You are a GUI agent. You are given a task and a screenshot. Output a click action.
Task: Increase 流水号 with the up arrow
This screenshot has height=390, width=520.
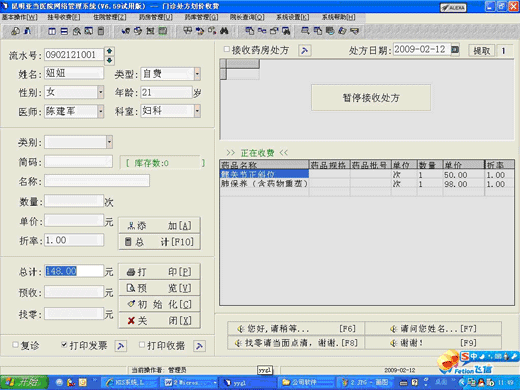point(109,51)
